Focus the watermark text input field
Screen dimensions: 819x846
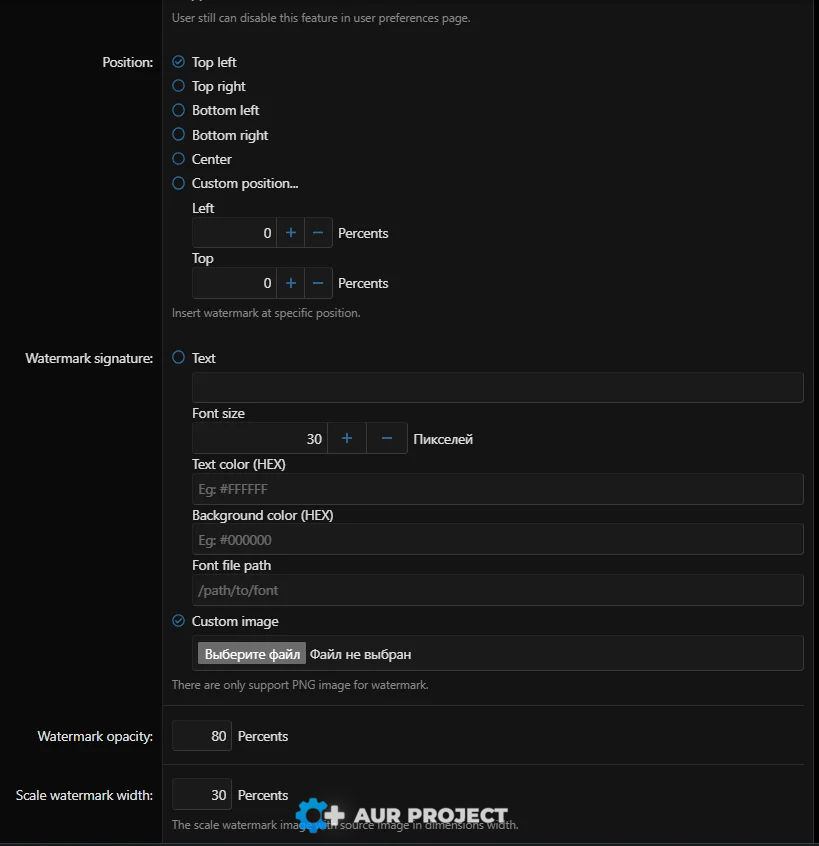tap(497, 388)
